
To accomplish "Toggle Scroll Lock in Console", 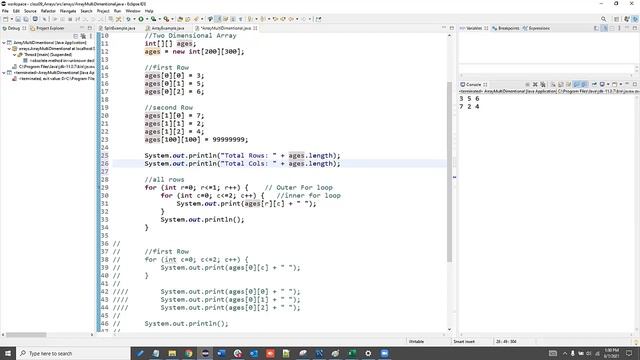I will [x=560, y=84].
